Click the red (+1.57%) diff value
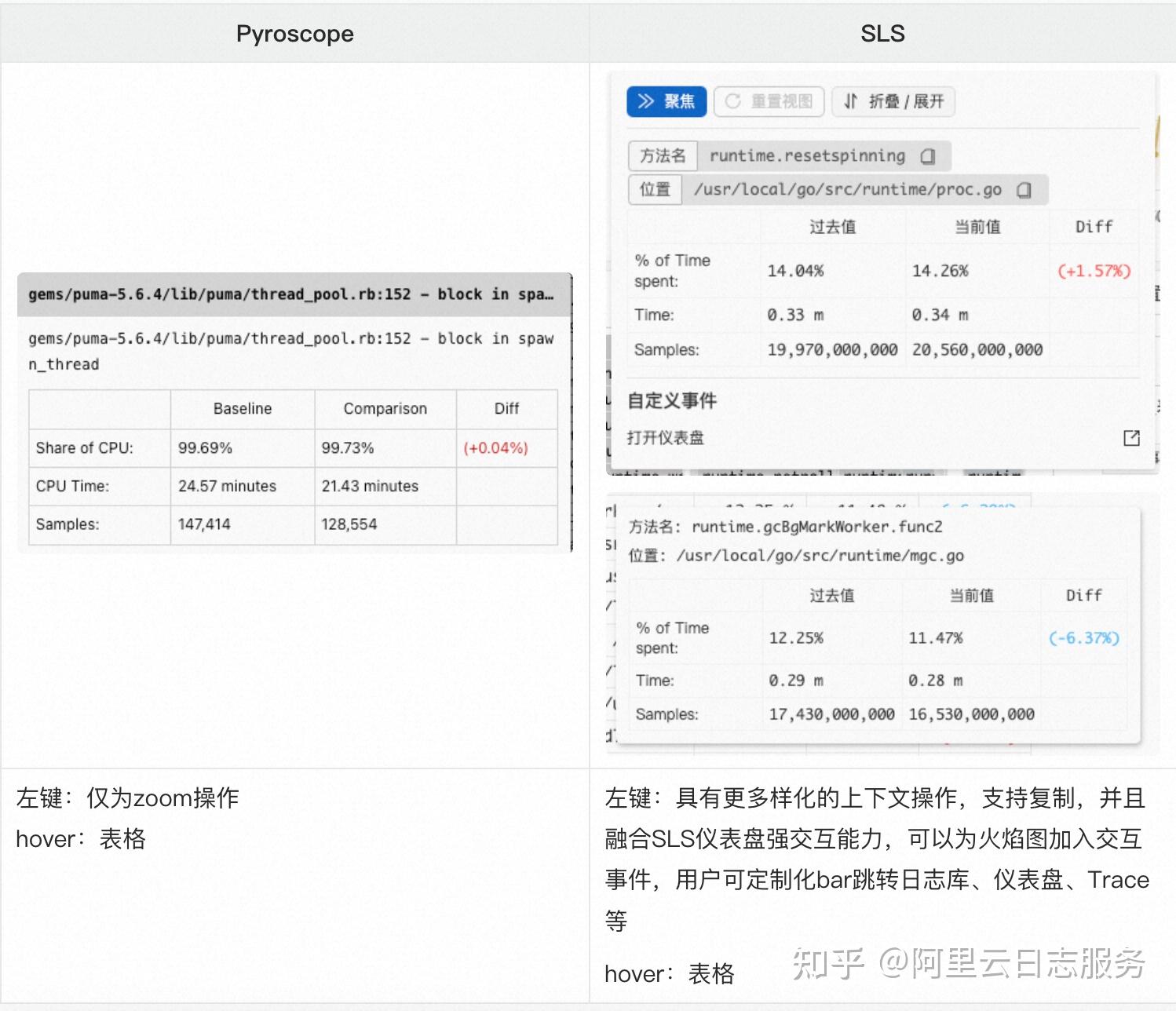Viewport: 1176px width, 1011px height. pyautogui.click(x=1094, y=271)
